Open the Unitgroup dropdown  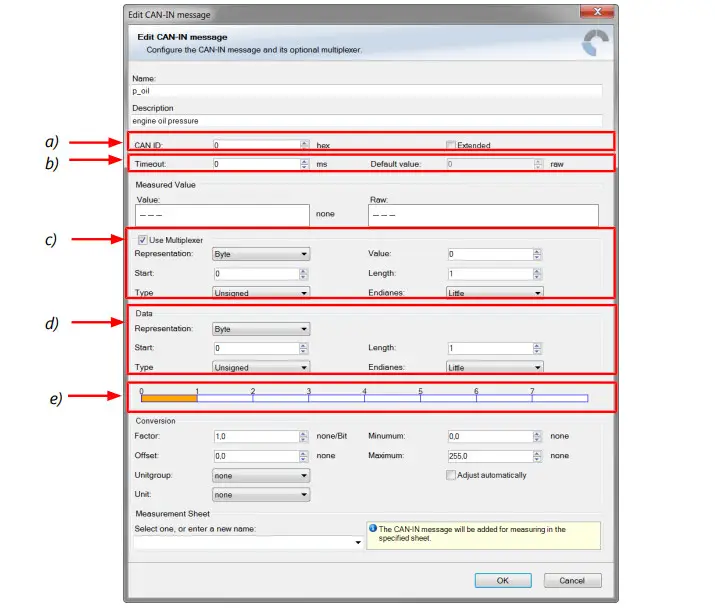coord(261,476)
